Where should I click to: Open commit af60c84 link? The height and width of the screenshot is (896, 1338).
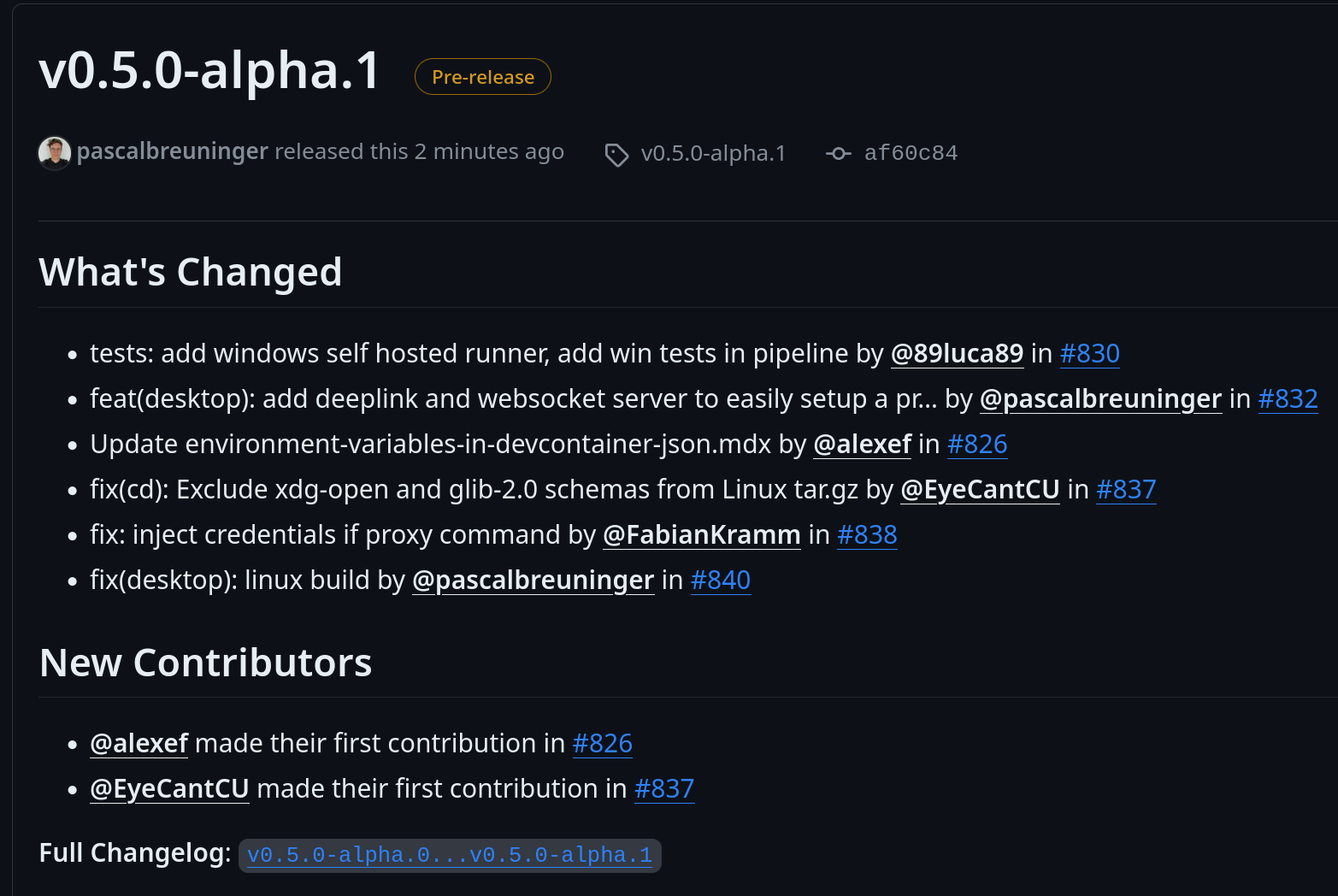point(911,153)
